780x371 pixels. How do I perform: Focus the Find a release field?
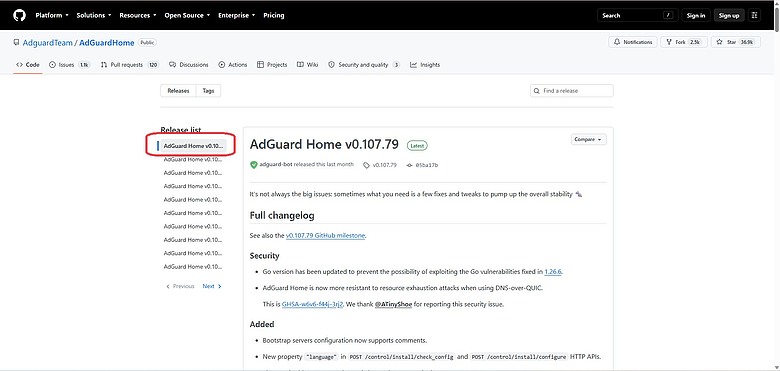[572, 91]
